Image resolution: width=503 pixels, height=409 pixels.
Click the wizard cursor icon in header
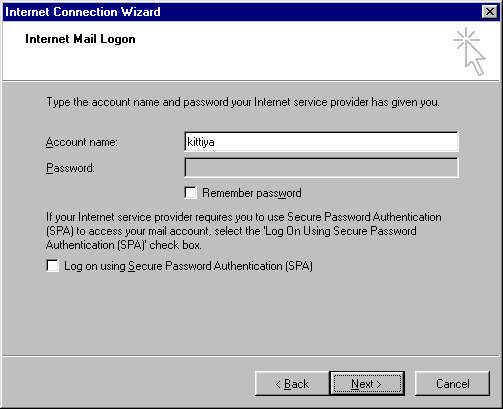(x=469, y=51)
